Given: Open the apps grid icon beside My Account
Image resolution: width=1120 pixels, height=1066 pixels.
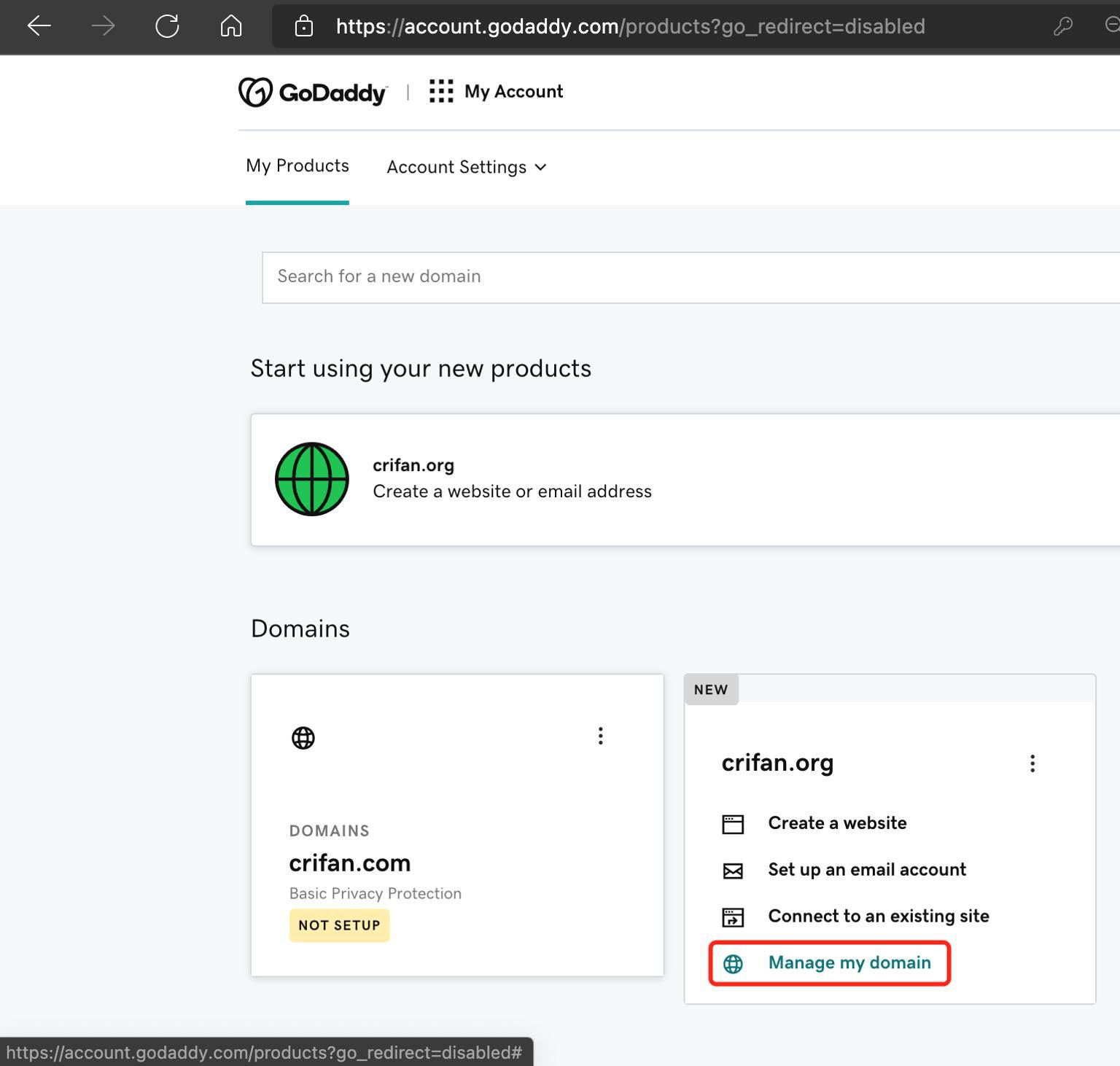Looking at the screenshot, I should pyautogui.click(x=441, y=91).
